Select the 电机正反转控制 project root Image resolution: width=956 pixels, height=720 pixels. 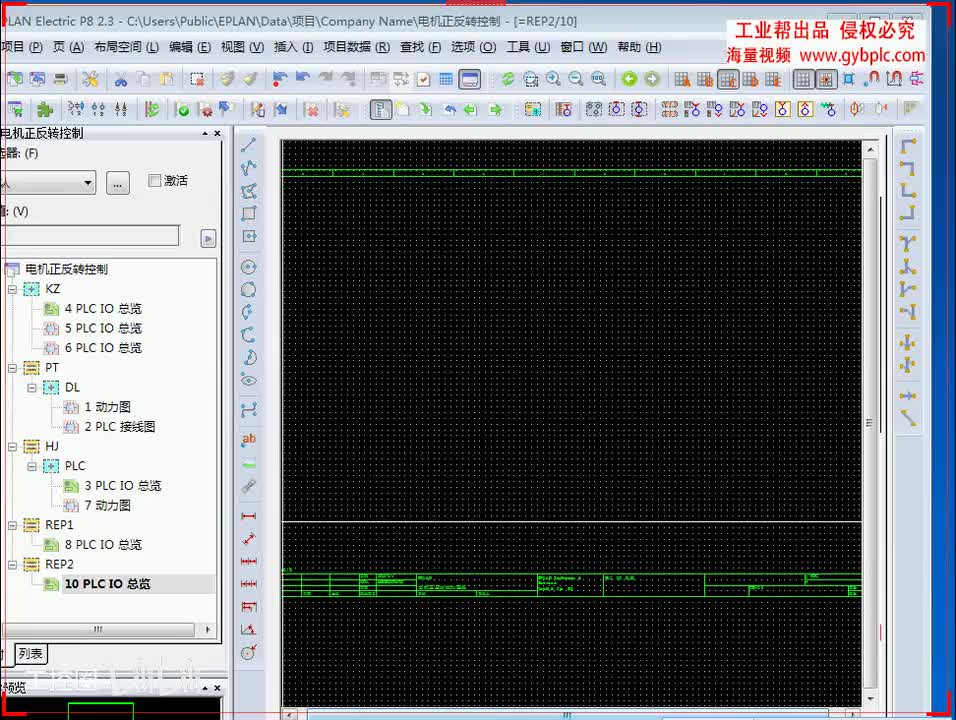66,269
